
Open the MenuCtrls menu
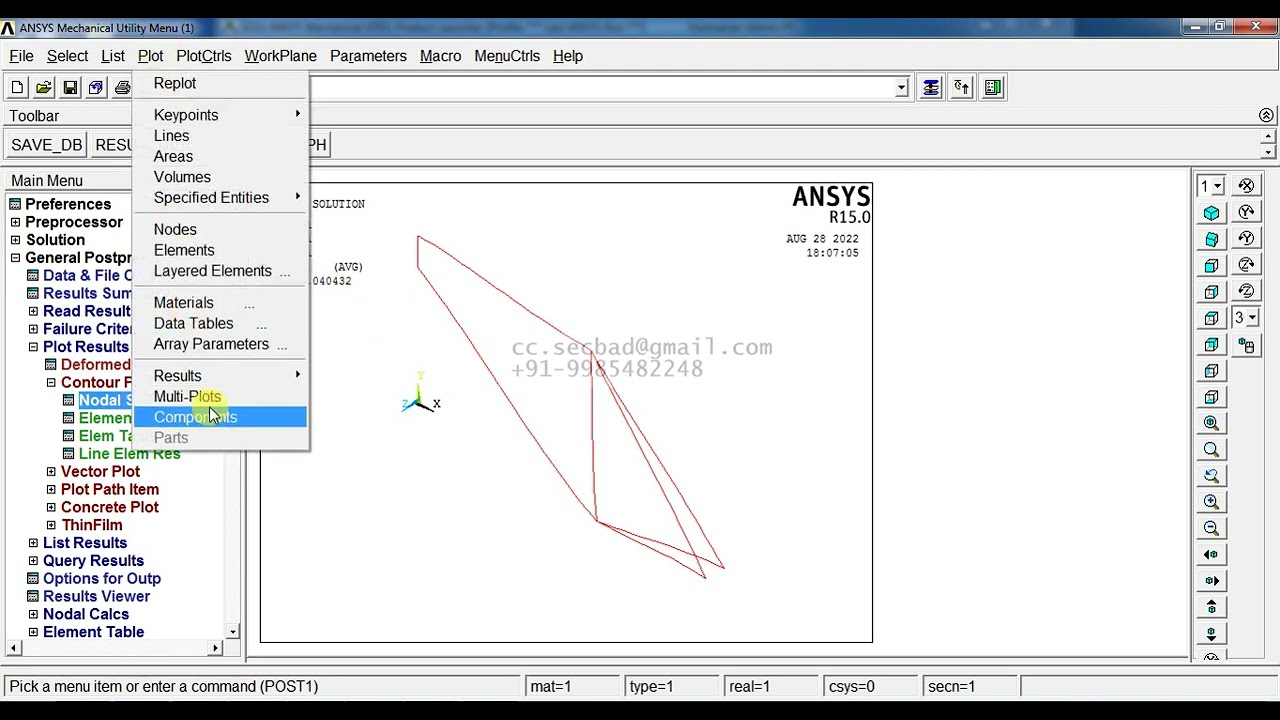(507, 56)
